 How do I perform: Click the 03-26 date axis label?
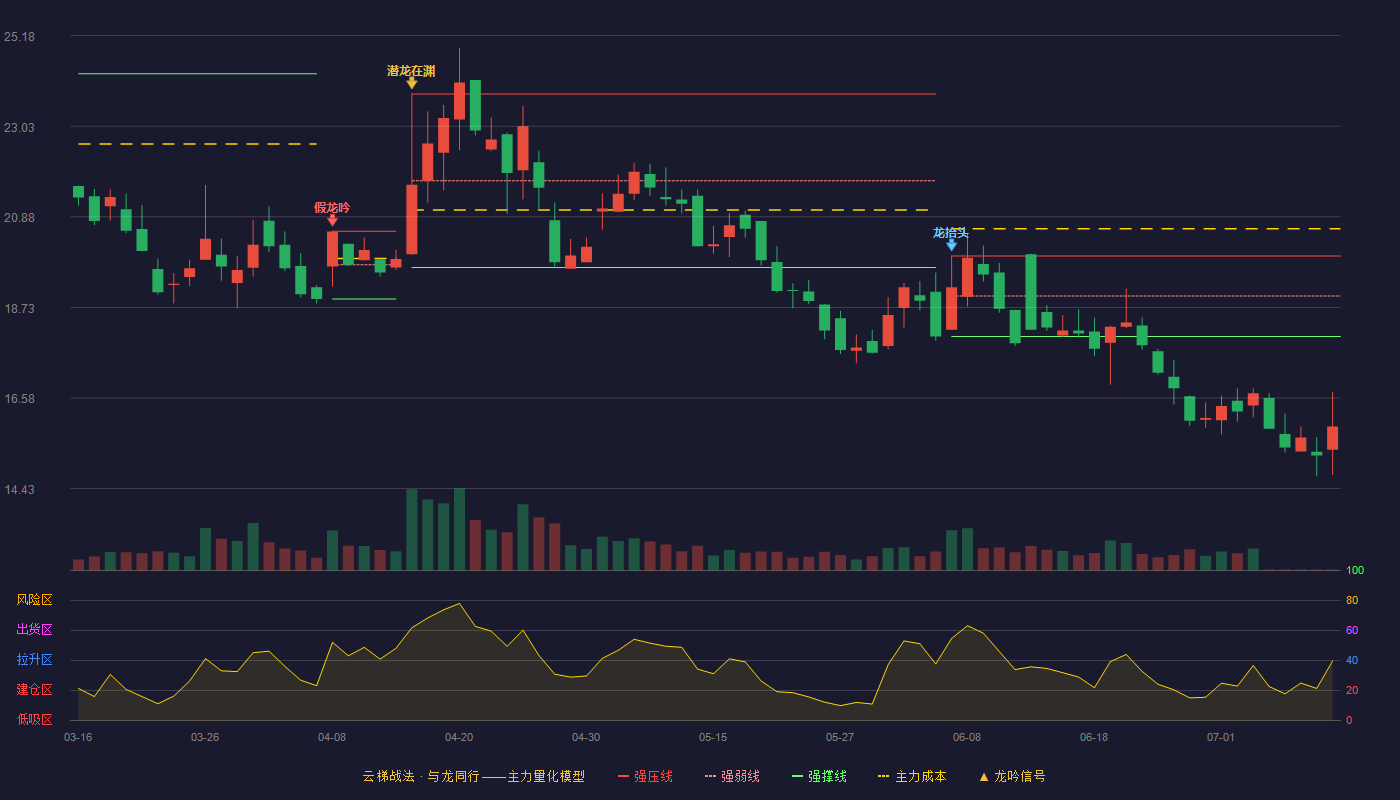pos(205,737)
